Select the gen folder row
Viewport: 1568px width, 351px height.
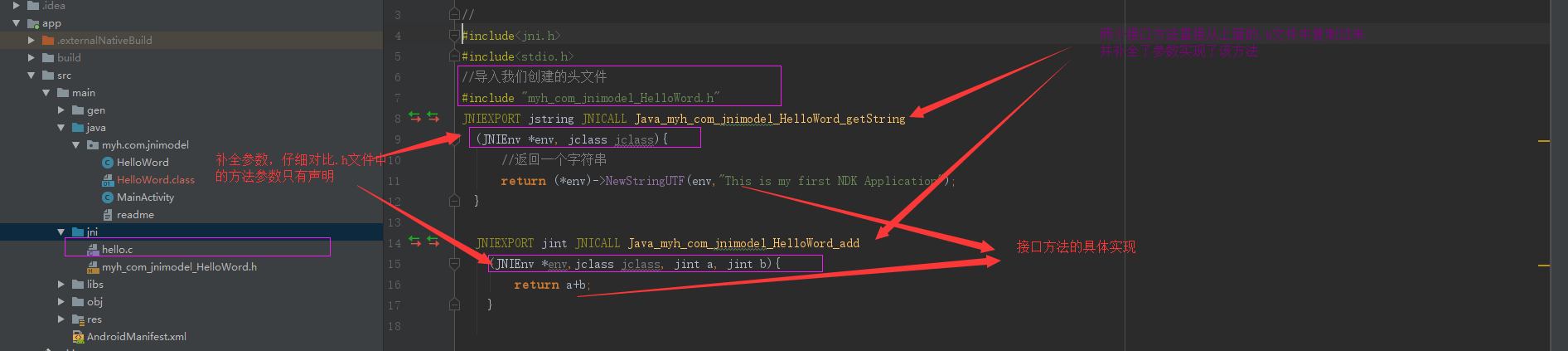pos(191,110)
